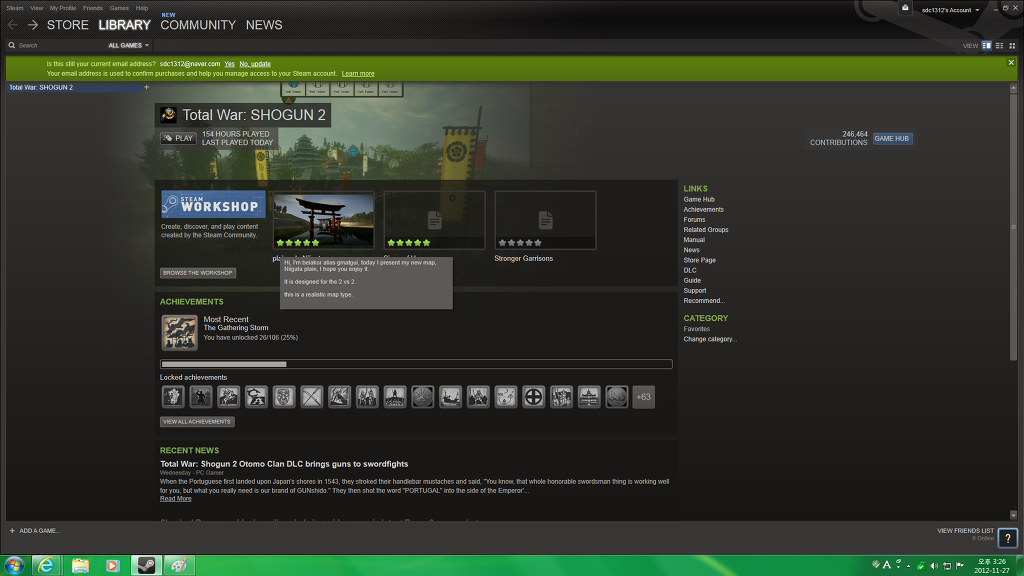The width and height of the screenshot is (1024, 576).
Task: Open the help question mark icon
Action: [1008, 538]
